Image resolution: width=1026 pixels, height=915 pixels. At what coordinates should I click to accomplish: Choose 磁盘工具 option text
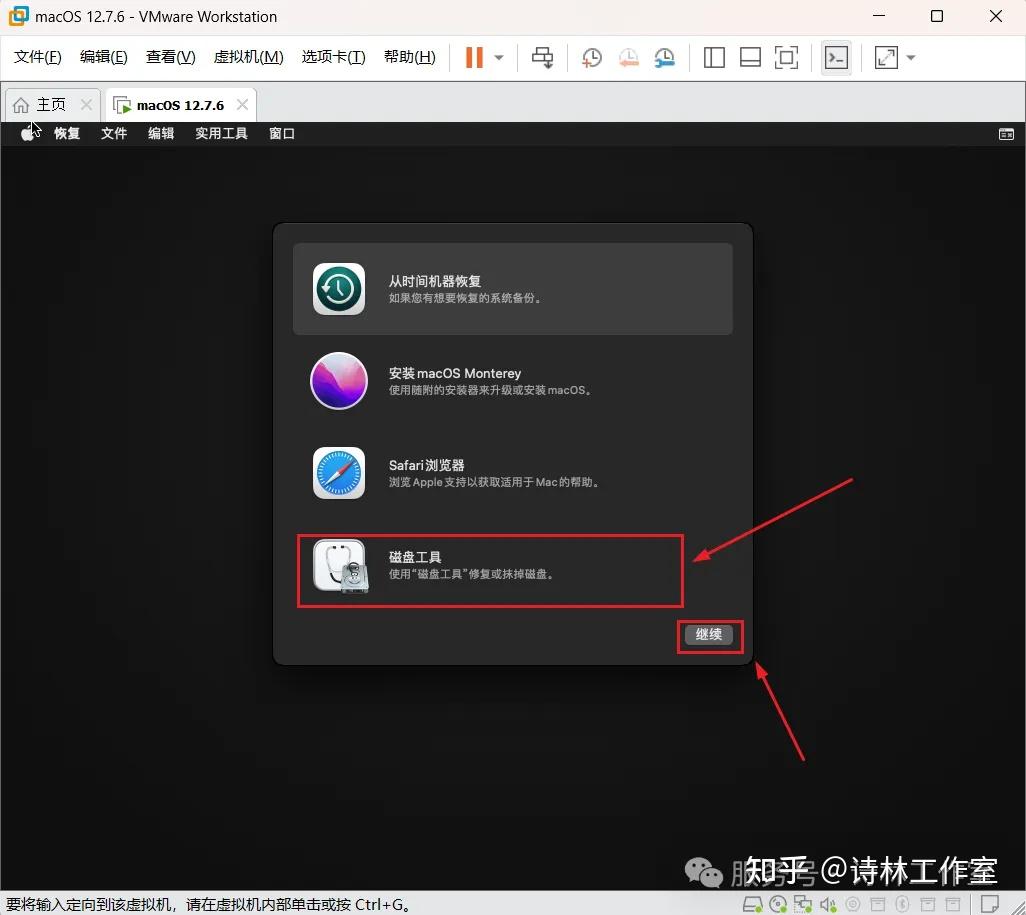[415, 557]
